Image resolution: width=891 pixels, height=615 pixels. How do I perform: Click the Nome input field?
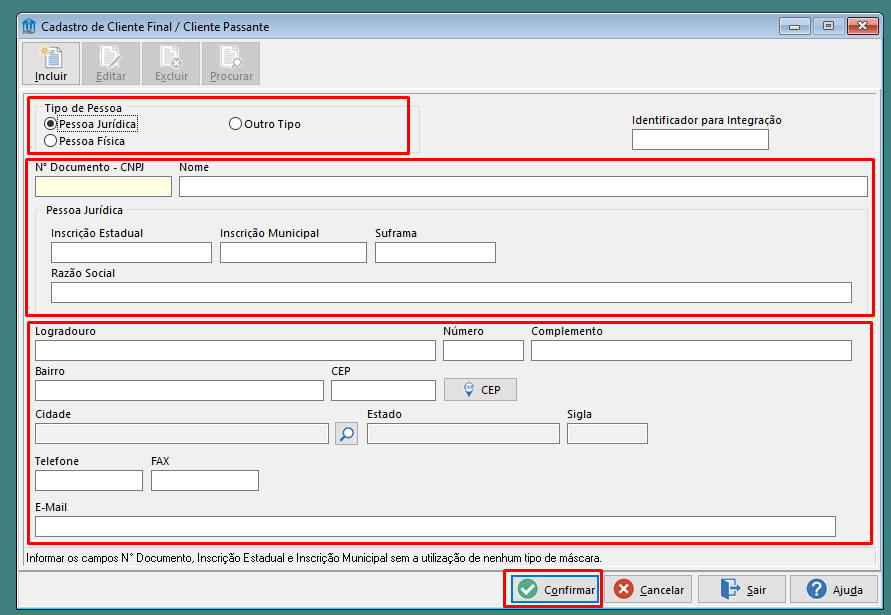click(523, 186)
